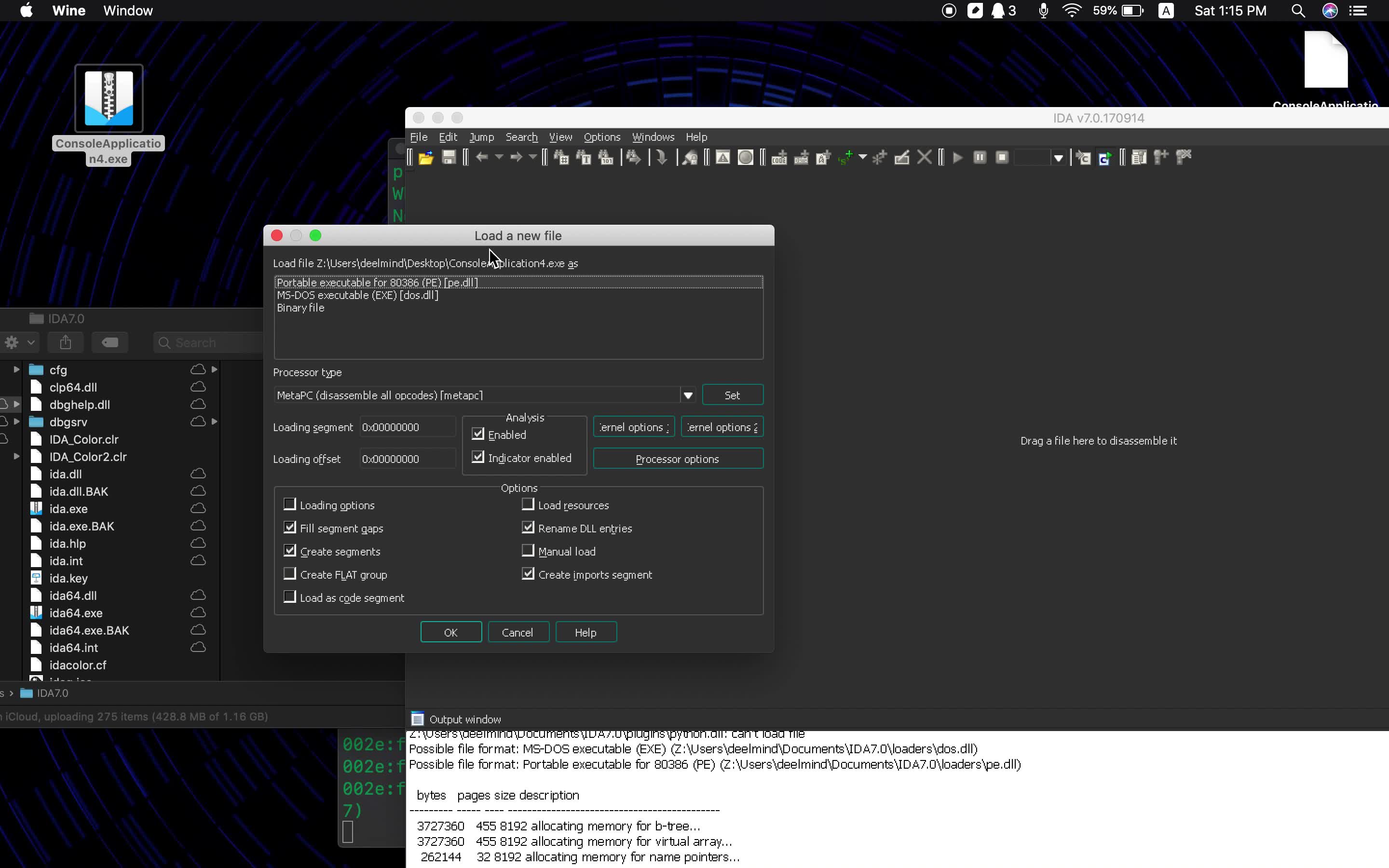Enable the Loading options checkbox
The height and width of the screenshot is (868, 1389).
tap(290, 504)
